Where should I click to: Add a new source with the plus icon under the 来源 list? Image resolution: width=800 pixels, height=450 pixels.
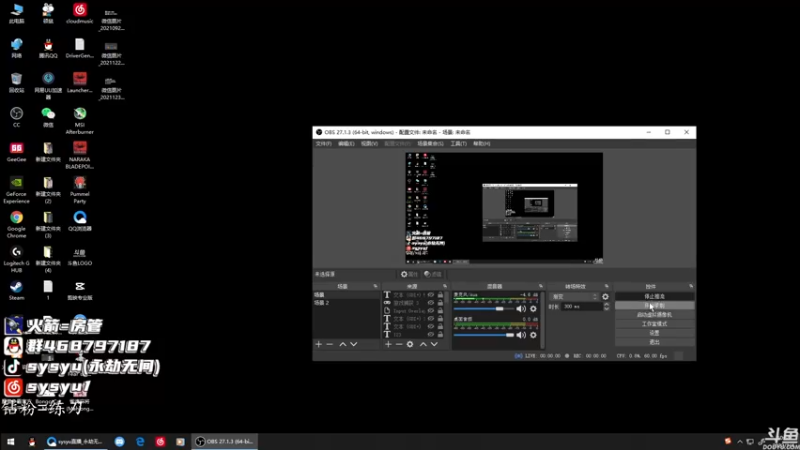(388, 344)
